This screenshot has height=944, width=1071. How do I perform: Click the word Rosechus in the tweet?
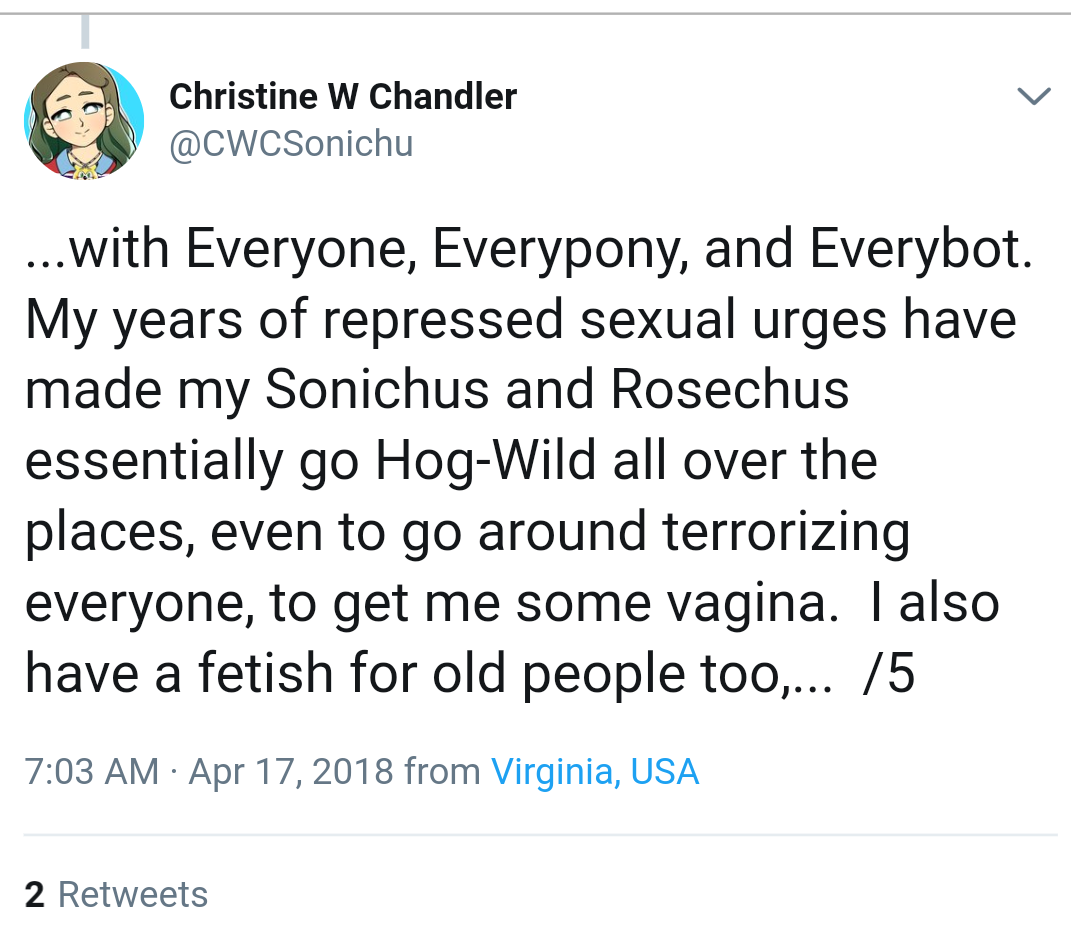tap(730, 391)
